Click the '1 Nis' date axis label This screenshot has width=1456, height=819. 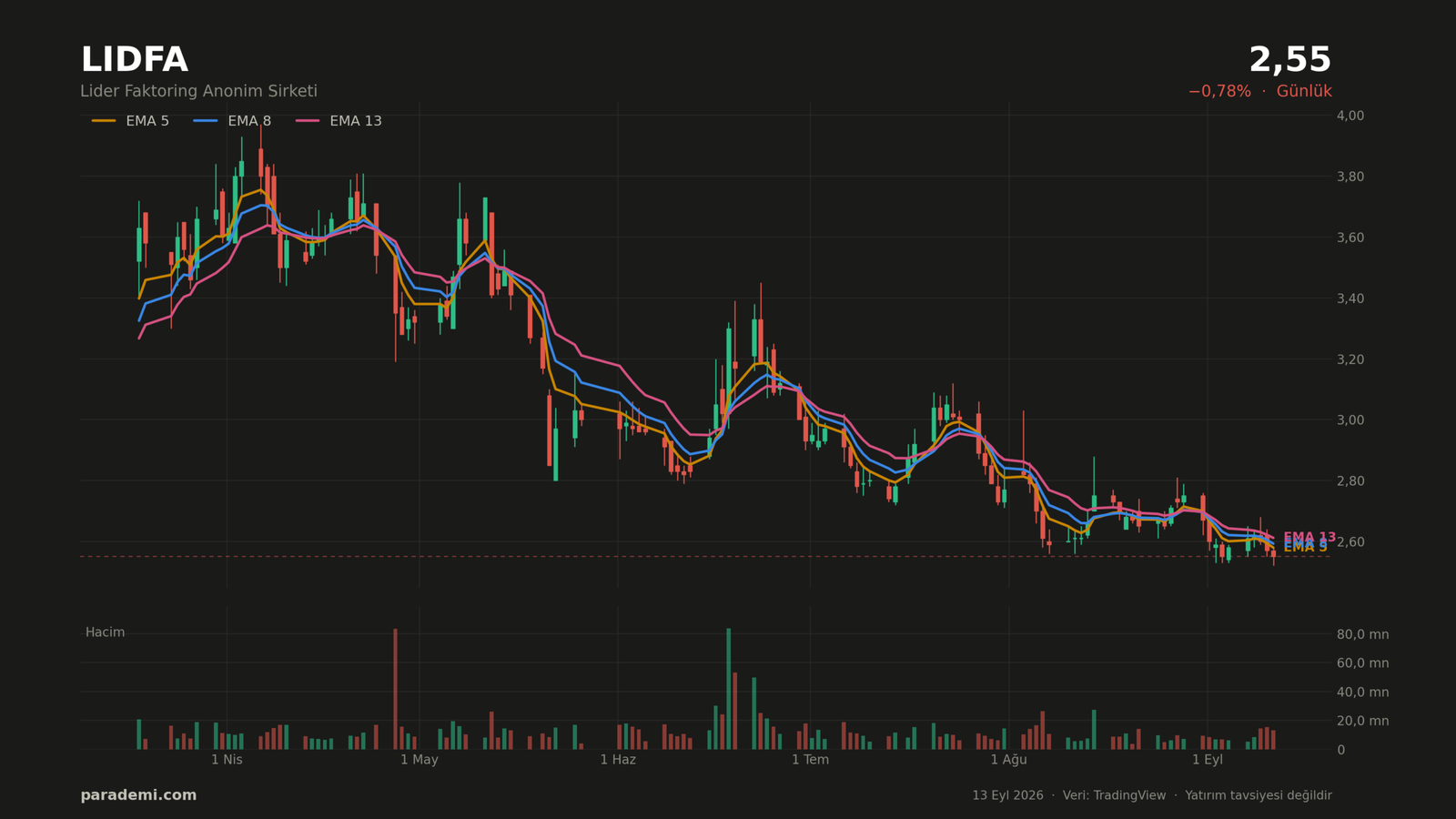(x=227, y=760)
